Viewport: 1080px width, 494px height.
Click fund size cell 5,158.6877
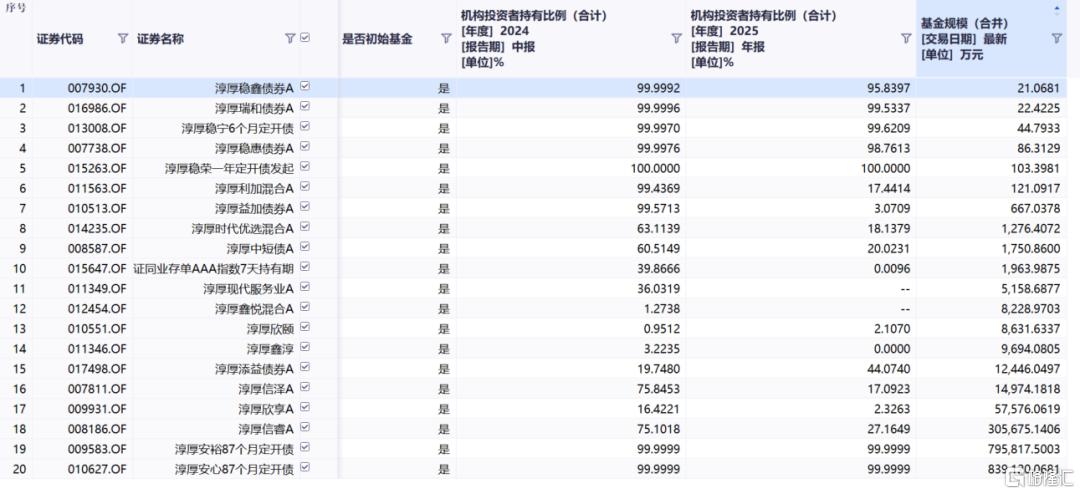coord(1032,289)
